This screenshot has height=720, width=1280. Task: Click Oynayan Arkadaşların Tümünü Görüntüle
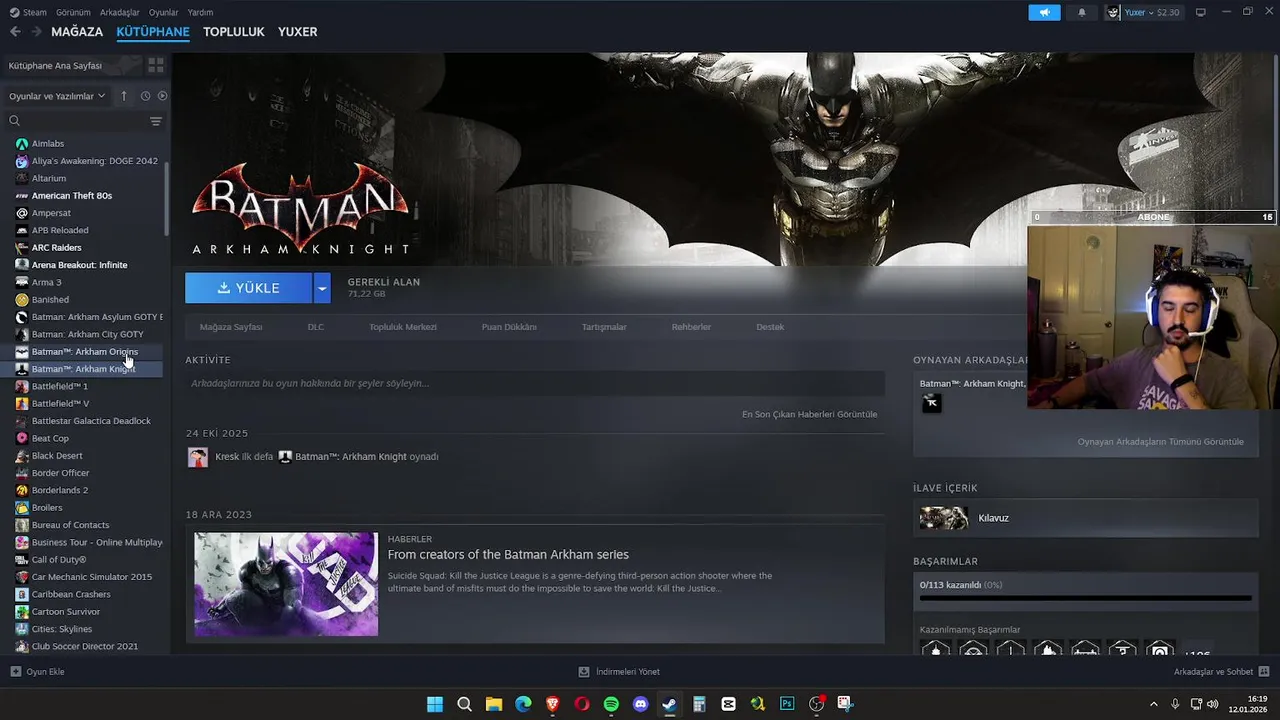pos(1161,442)
